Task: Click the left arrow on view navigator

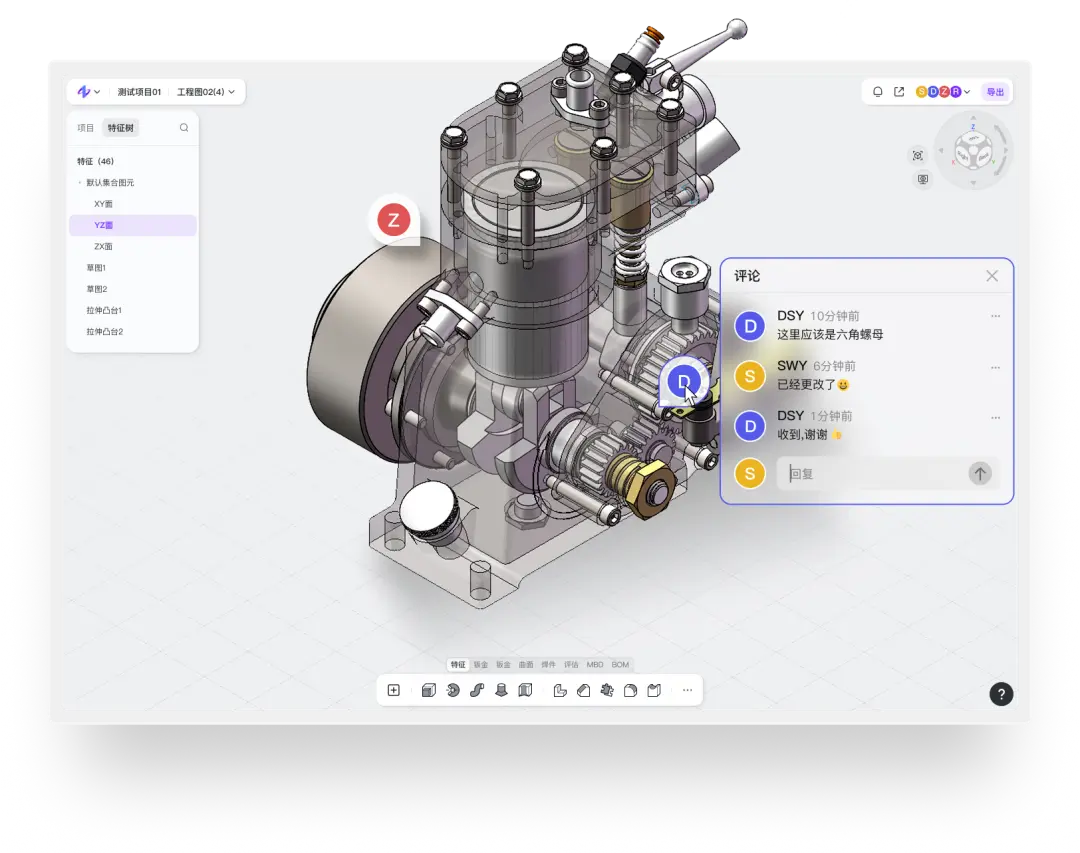Action: coord(941,150)
